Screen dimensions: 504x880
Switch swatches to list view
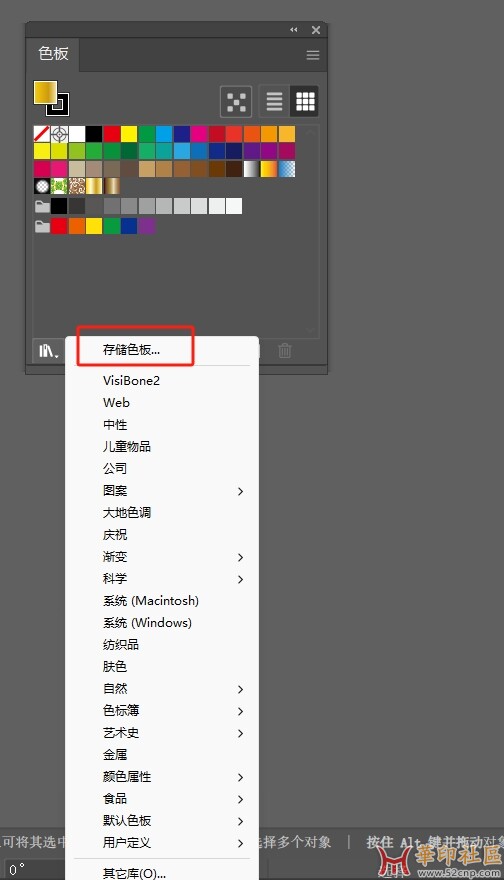point(274,102)
